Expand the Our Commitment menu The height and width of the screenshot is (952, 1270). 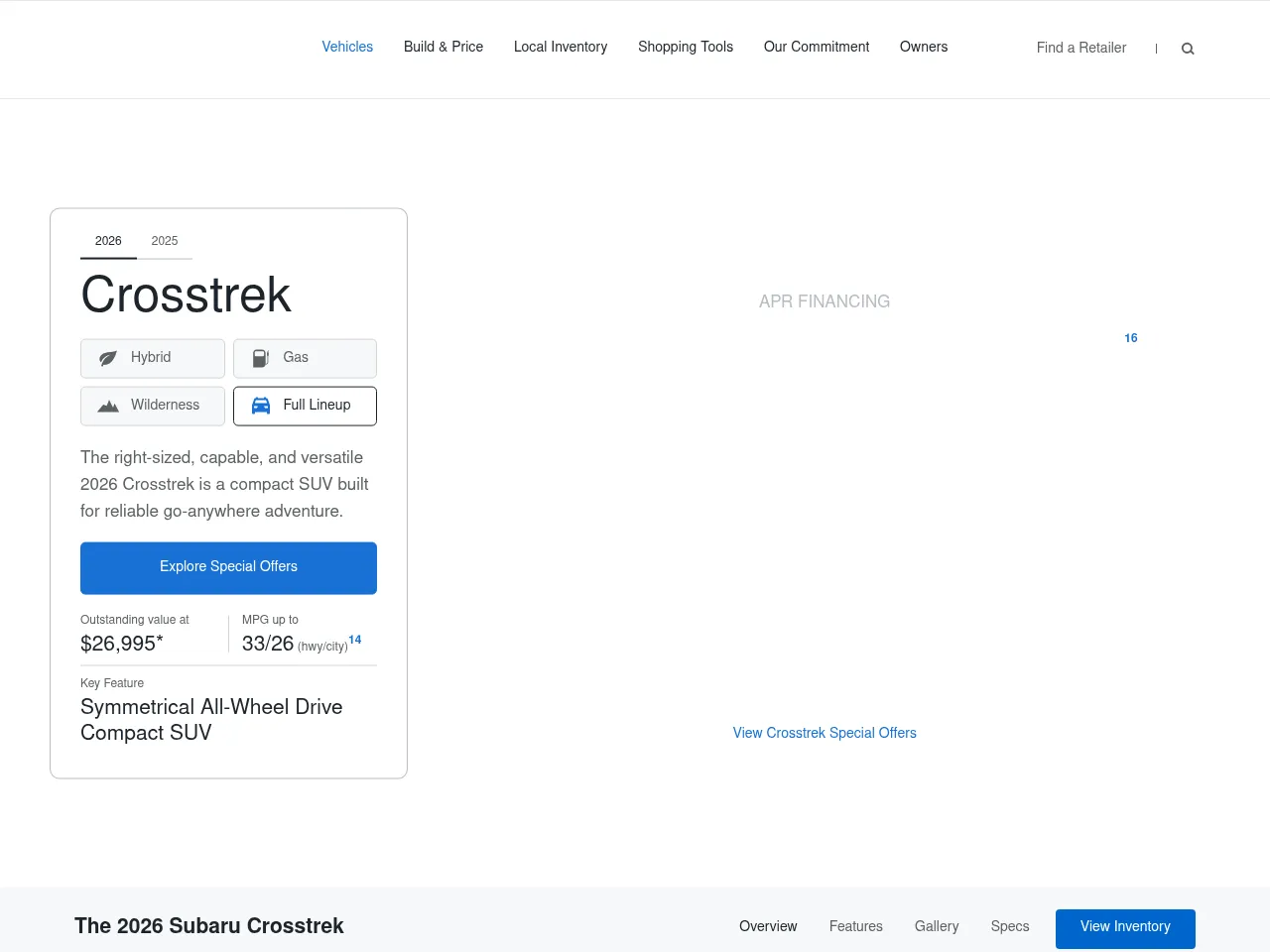[x=817, y=47]
